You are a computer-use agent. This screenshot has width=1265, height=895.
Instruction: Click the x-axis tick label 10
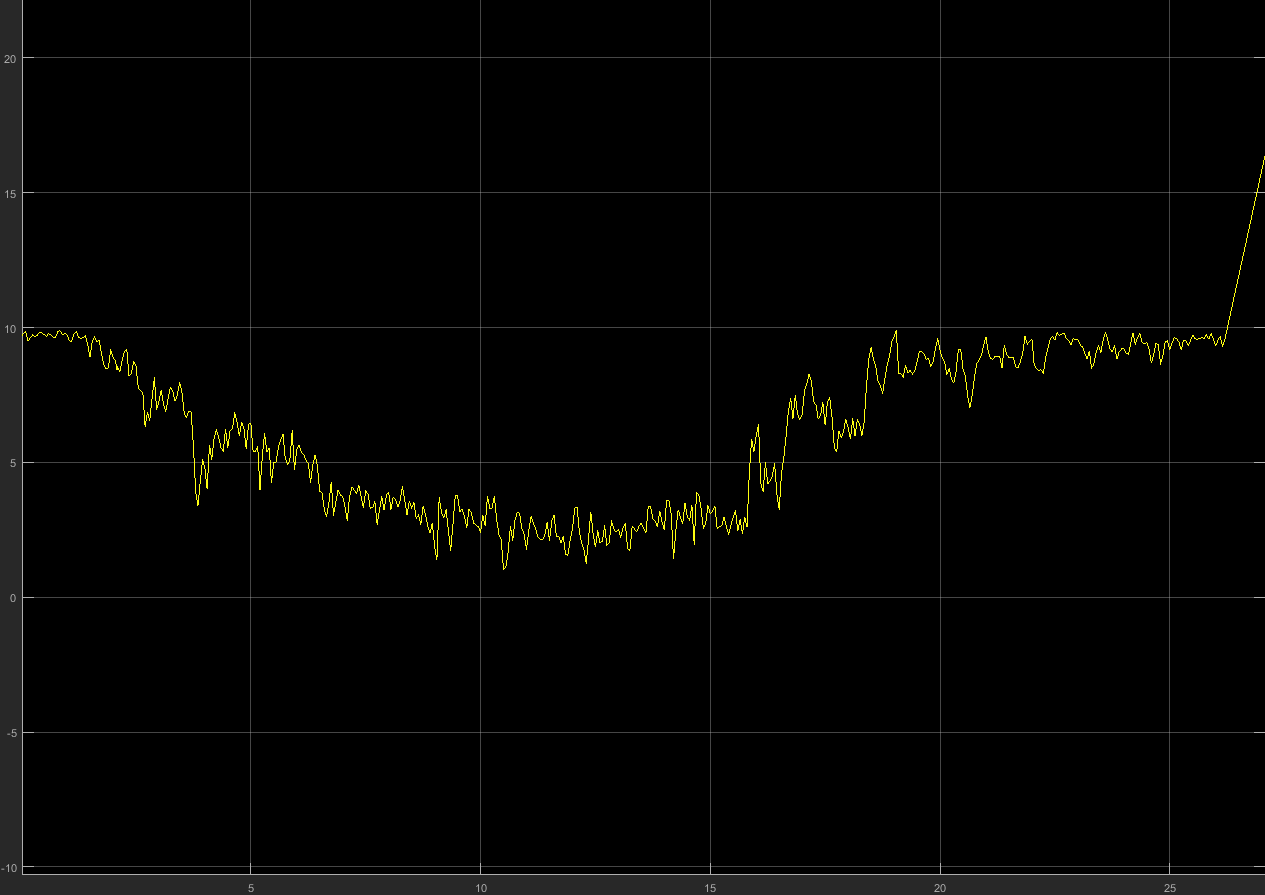point(481,887)
